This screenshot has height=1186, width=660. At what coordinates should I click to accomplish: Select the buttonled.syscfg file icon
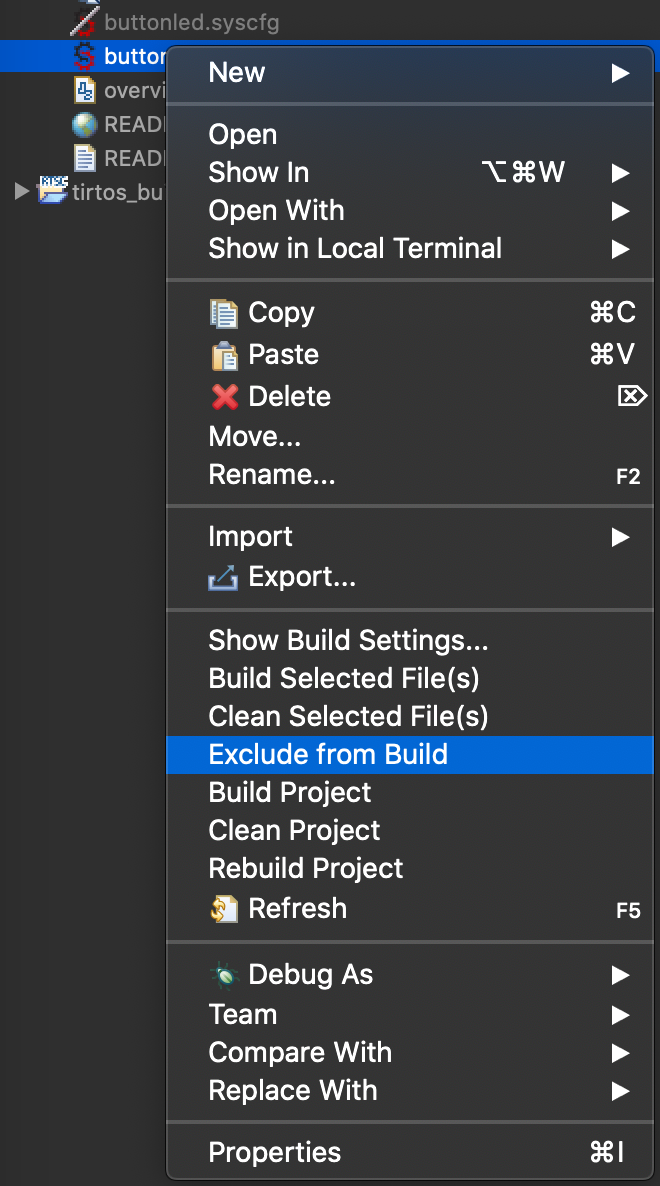point(86,21)
